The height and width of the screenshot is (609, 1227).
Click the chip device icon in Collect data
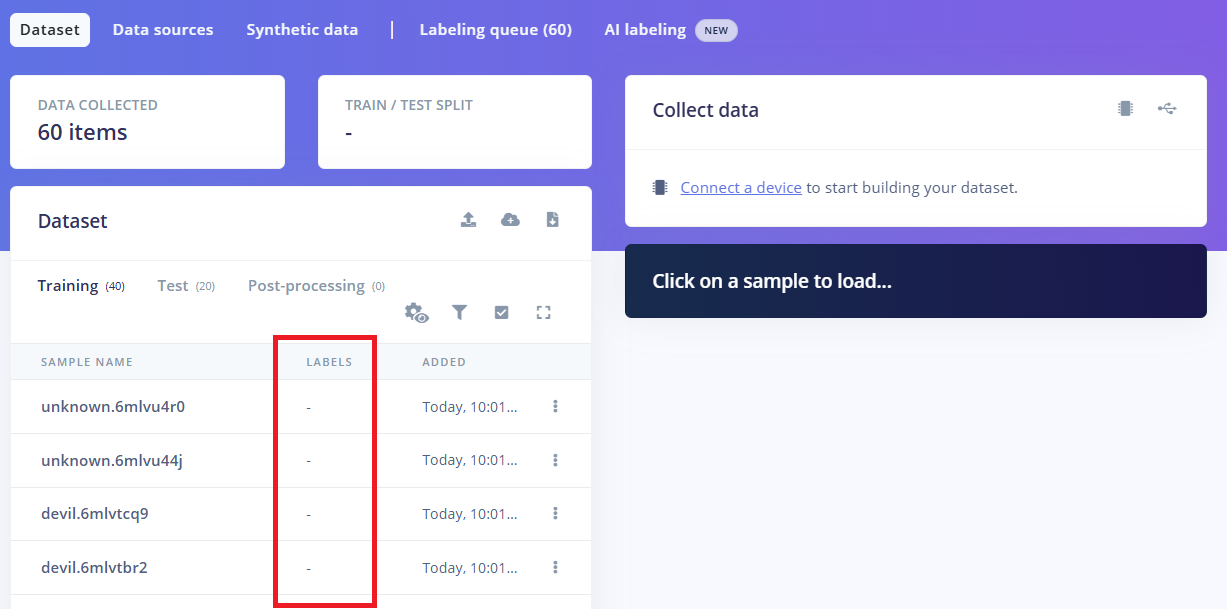point(1125,109)
